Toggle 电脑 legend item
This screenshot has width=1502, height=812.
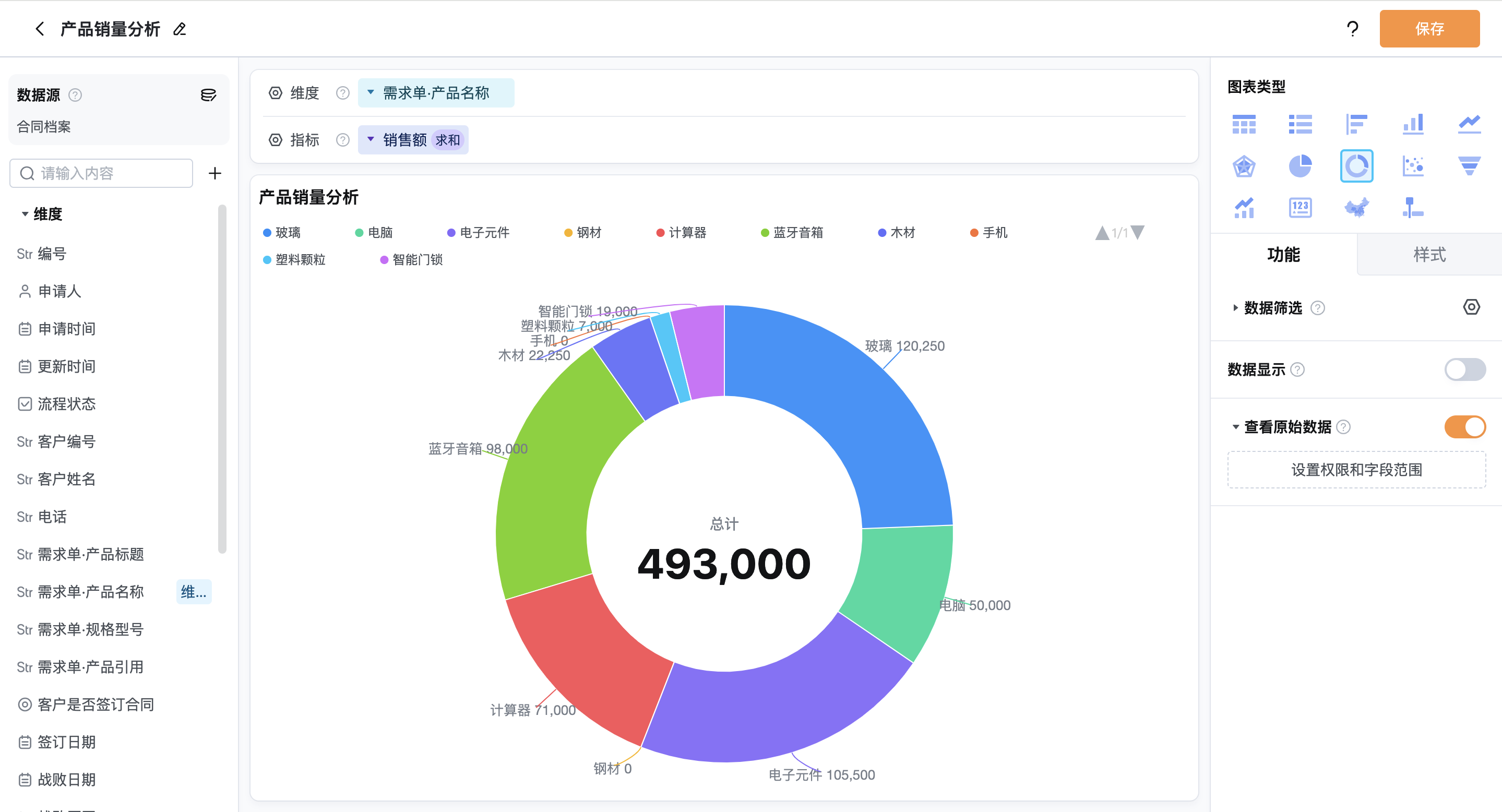pyautogui.click(x=374, y=233)
